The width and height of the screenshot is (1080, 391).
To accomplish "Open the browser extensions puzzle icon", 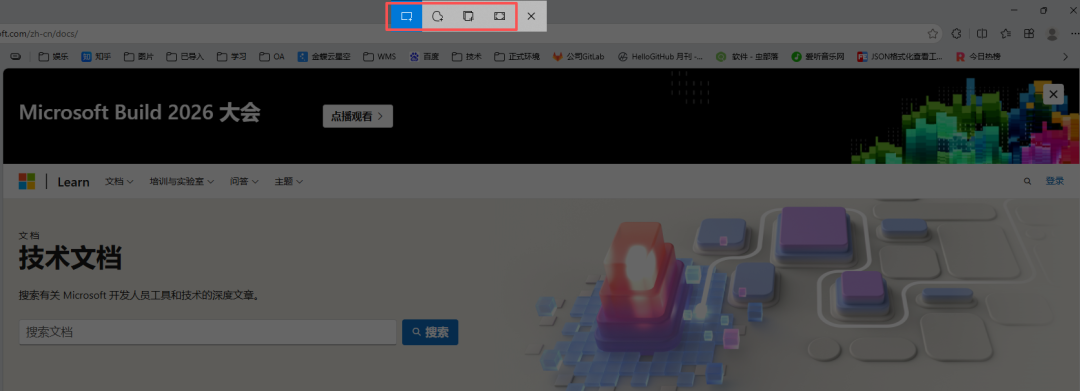I will [x=957, y=34].
